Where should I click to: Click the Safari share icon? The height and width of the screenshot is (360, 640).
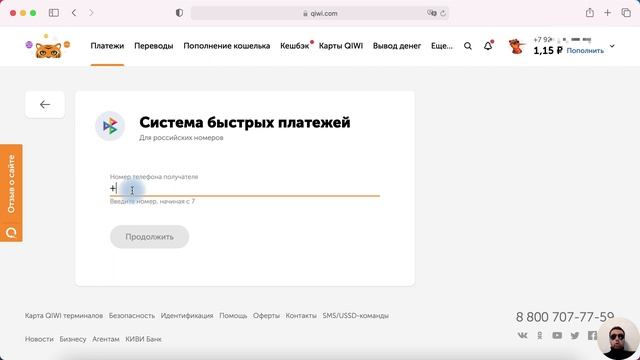tap(590, 13)
